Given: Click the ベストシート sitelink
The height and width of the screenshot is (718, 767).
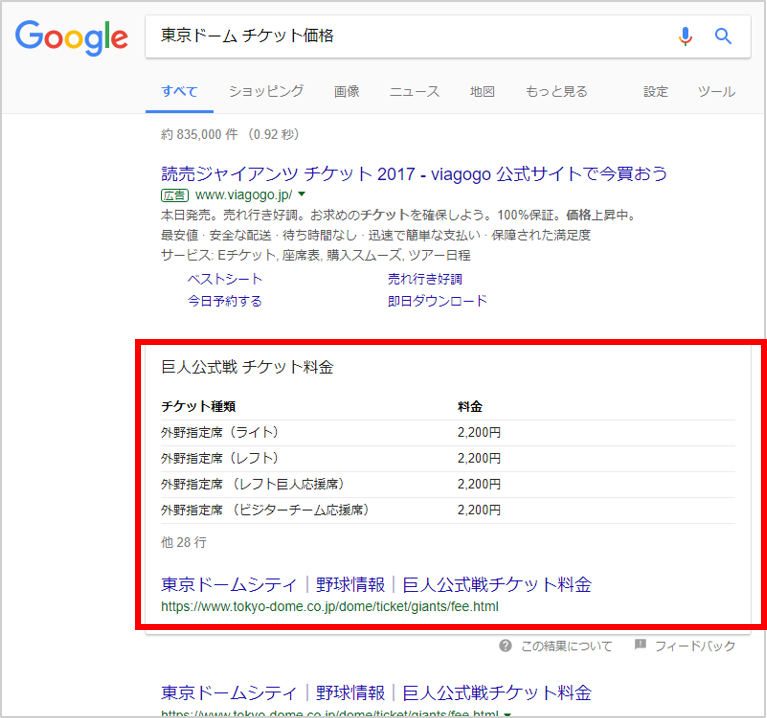Looking at the screenshot, I should pos(225,279).
